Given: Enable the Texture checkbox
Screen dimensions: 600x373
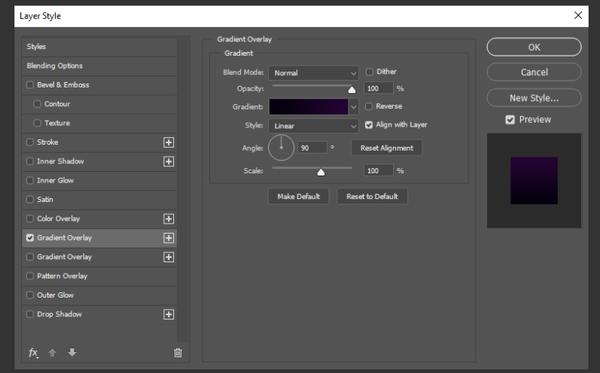Looking at the screenshot, I should [37, 123].
